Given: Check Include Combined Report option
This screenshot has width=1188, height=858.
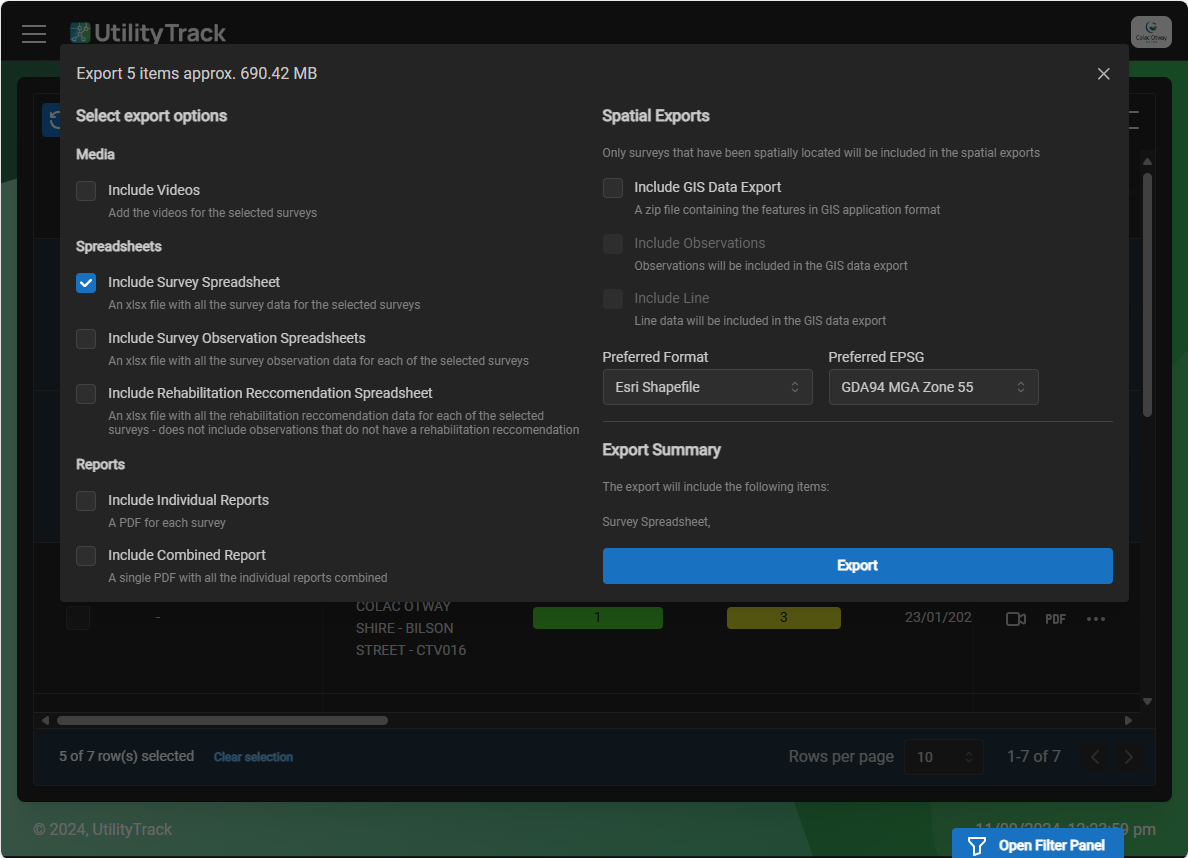Looking at the screenshot, I should (86, 556).
